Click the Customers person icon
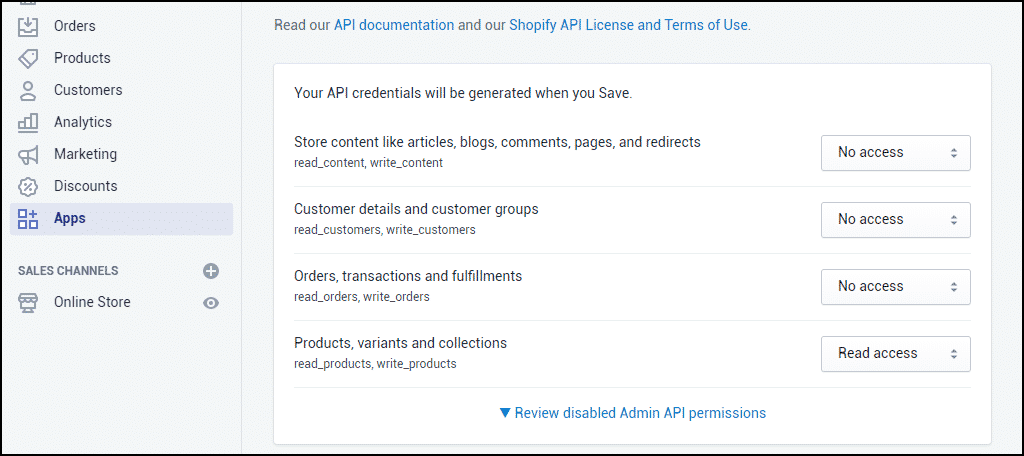The width and height of the screenshot is (1024, 456). 28,90
